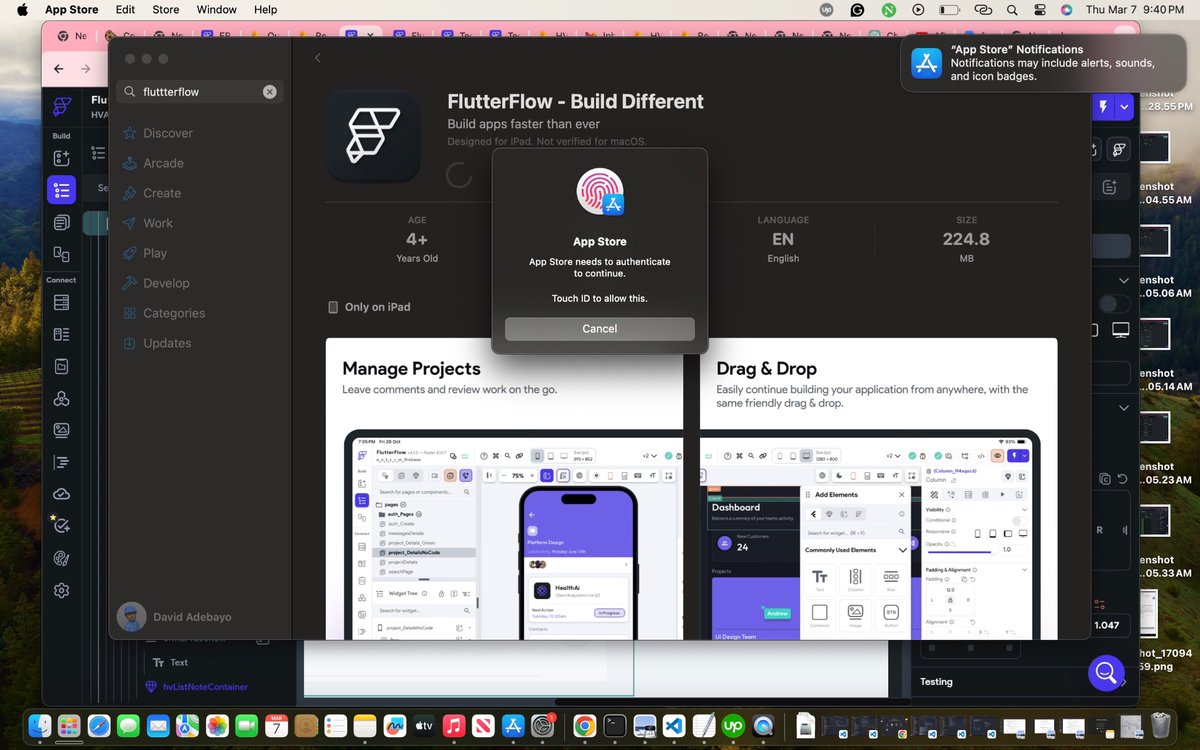Open David Adebayo account profile
The height and width of the screenshot is (750, 1200).
[175, 617]
